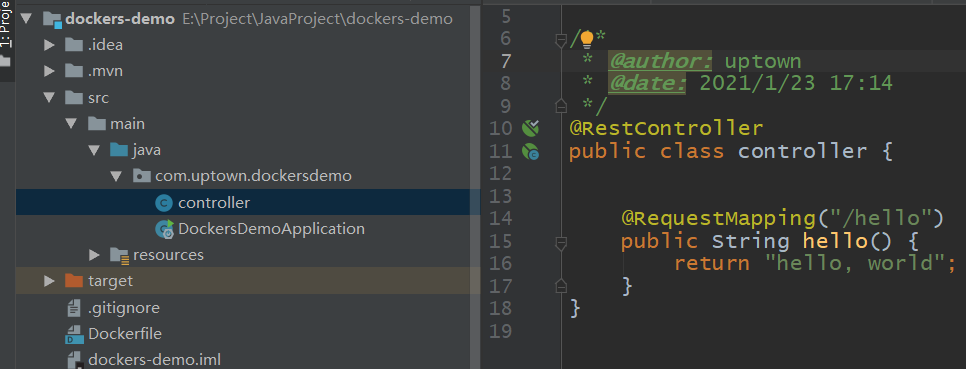Open the 1: Project tool window tab
This screenshot has height=369, width=966.
coord(6,25)
